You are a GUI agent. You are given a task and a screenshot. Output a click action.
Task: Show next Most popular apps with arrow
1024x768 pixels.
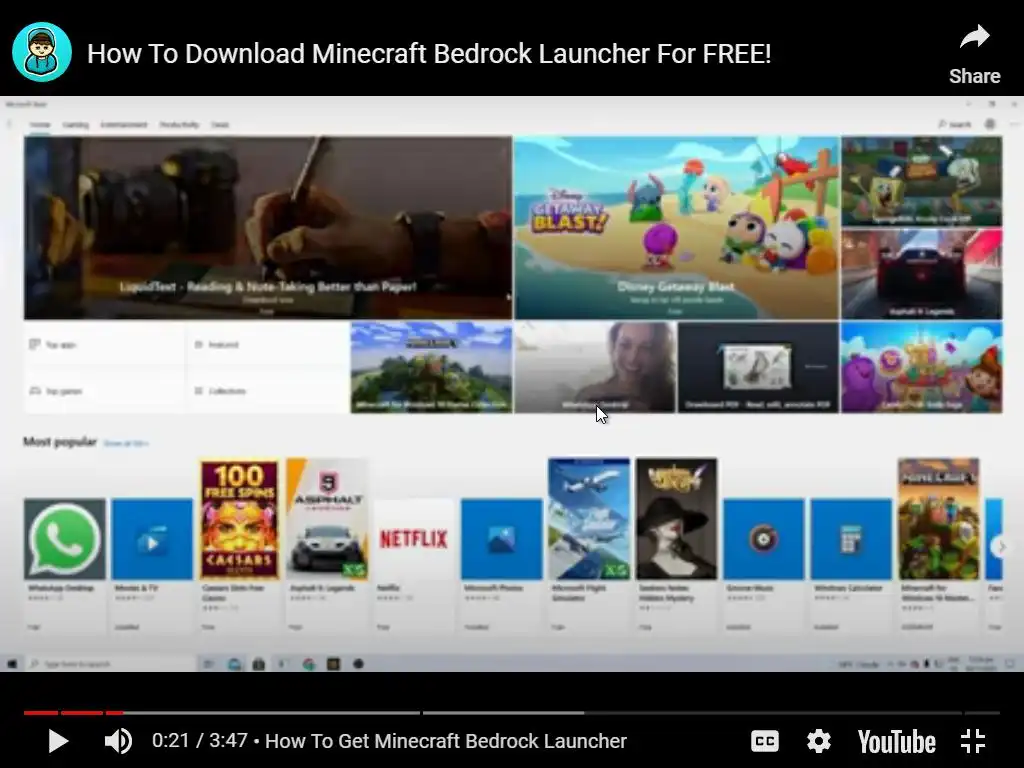click(1000, 547)
